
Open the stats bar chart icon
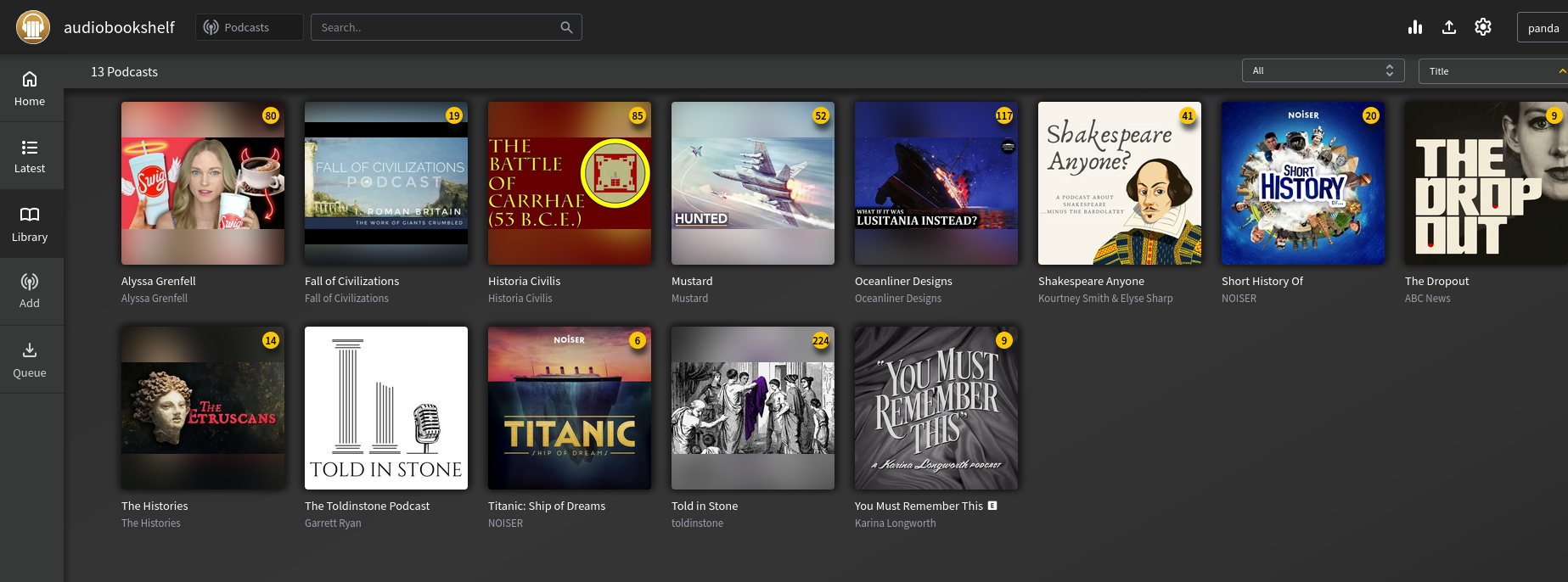[1414, 27]
